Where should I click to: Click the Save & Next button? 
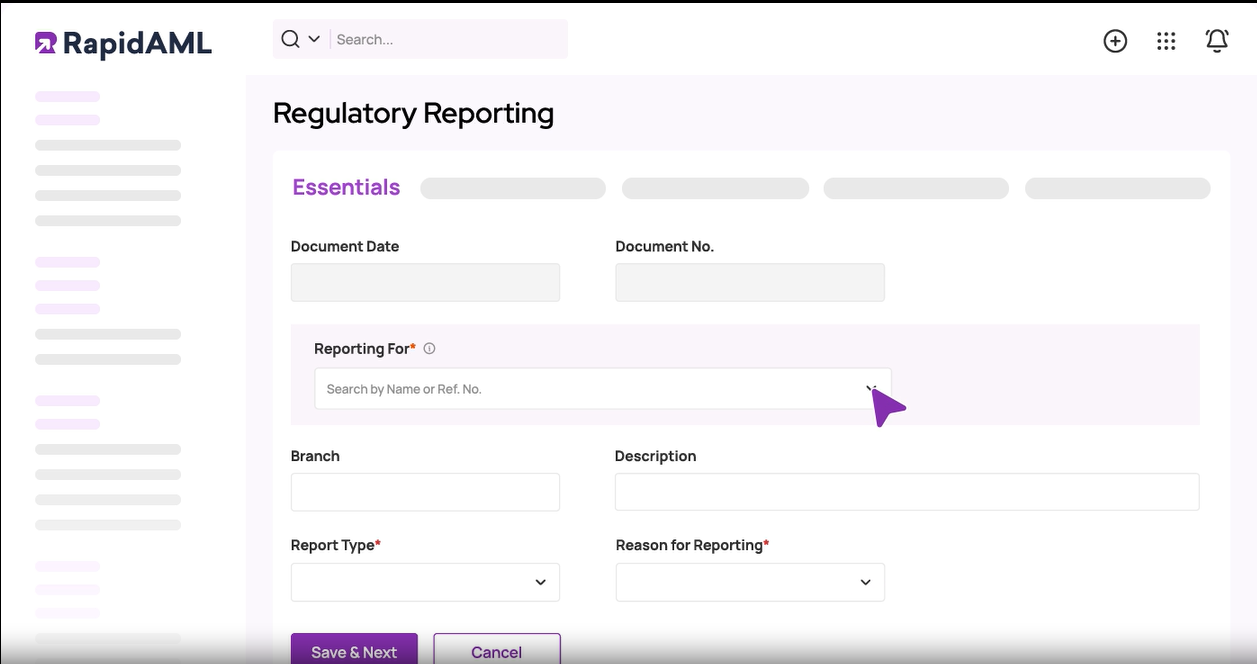pyautogui.click(x=354, y=651)
